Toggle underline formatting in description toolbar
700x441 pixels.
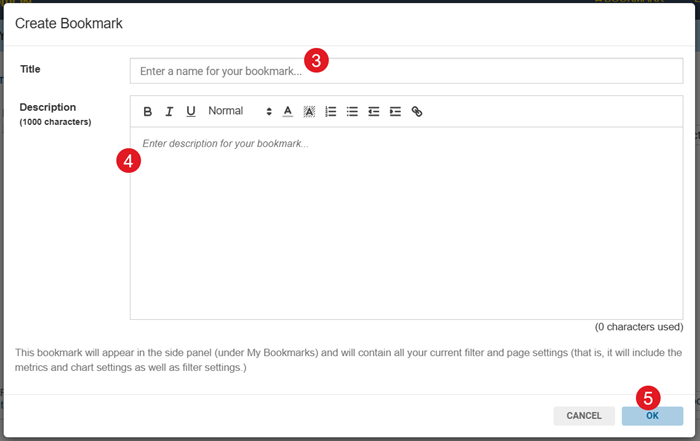tap(190, 111)
